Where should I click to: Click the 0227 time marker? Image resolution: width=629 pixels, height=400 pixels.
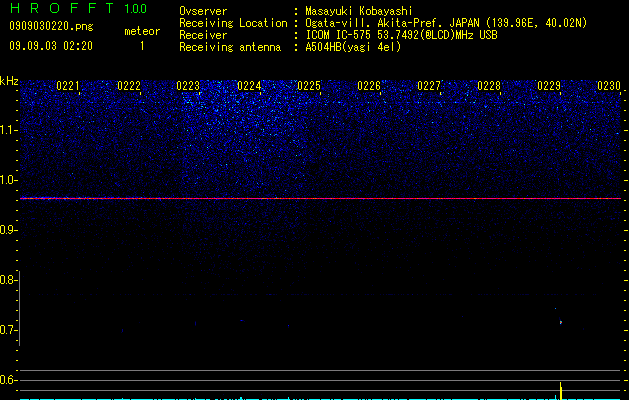[x=429, y=86]
